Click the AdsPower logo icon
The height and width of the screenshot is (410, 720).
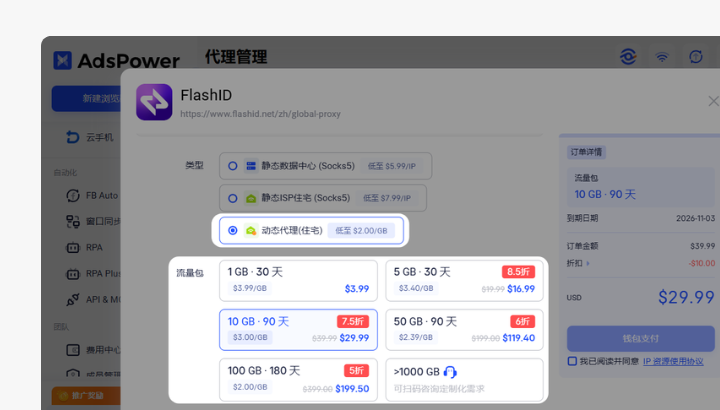pos(62,60)
